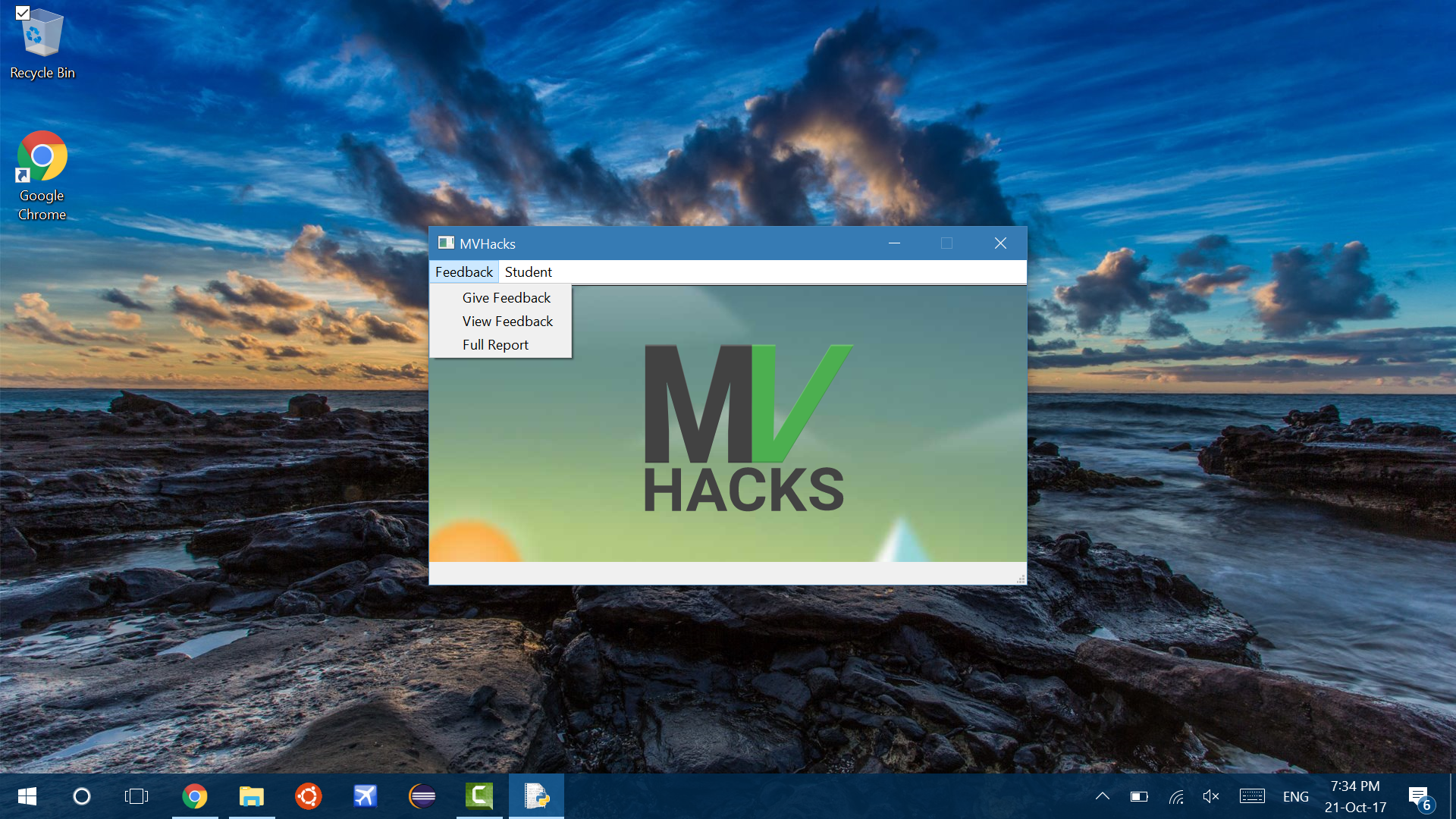The image size is (1456, 819).
Task: Unmute the volume tray icon
Action: click(1211, 796)
